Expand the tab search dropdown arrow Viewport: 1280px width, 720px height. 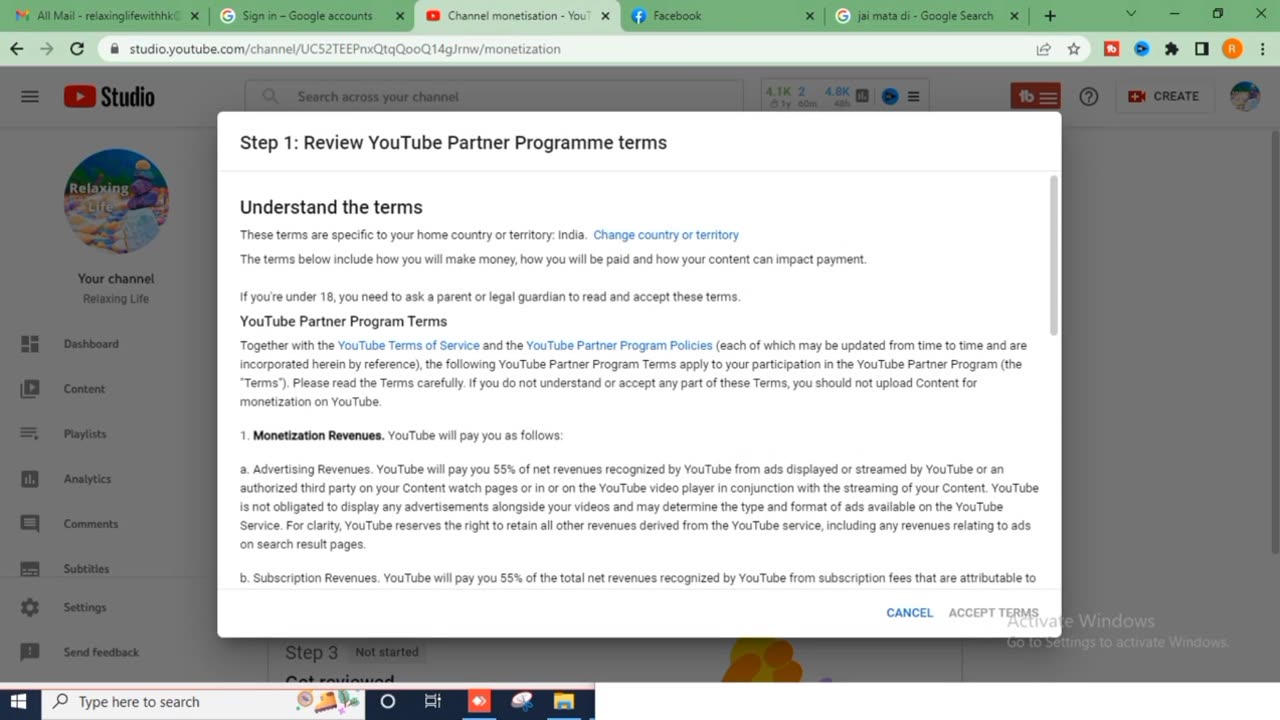tap(1131, 14)
